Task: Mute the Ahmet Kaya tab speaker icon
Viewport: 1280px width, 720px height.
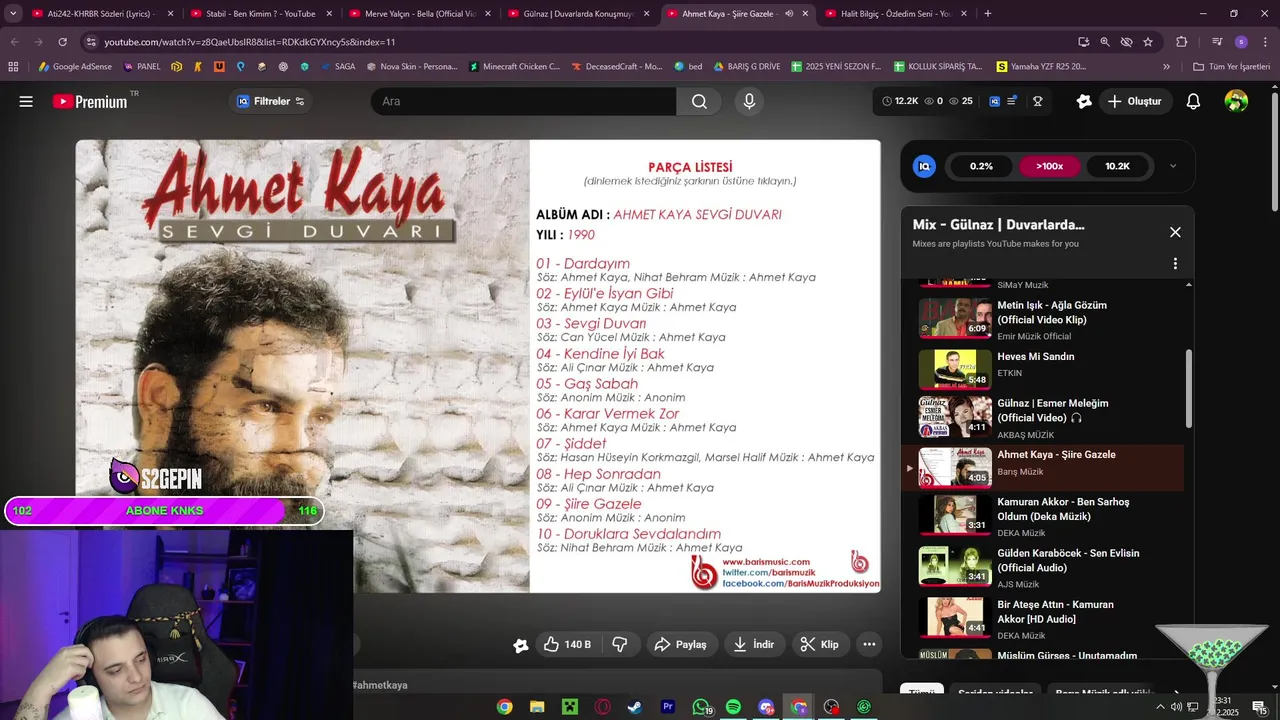Action: click(x=789, y=14)
